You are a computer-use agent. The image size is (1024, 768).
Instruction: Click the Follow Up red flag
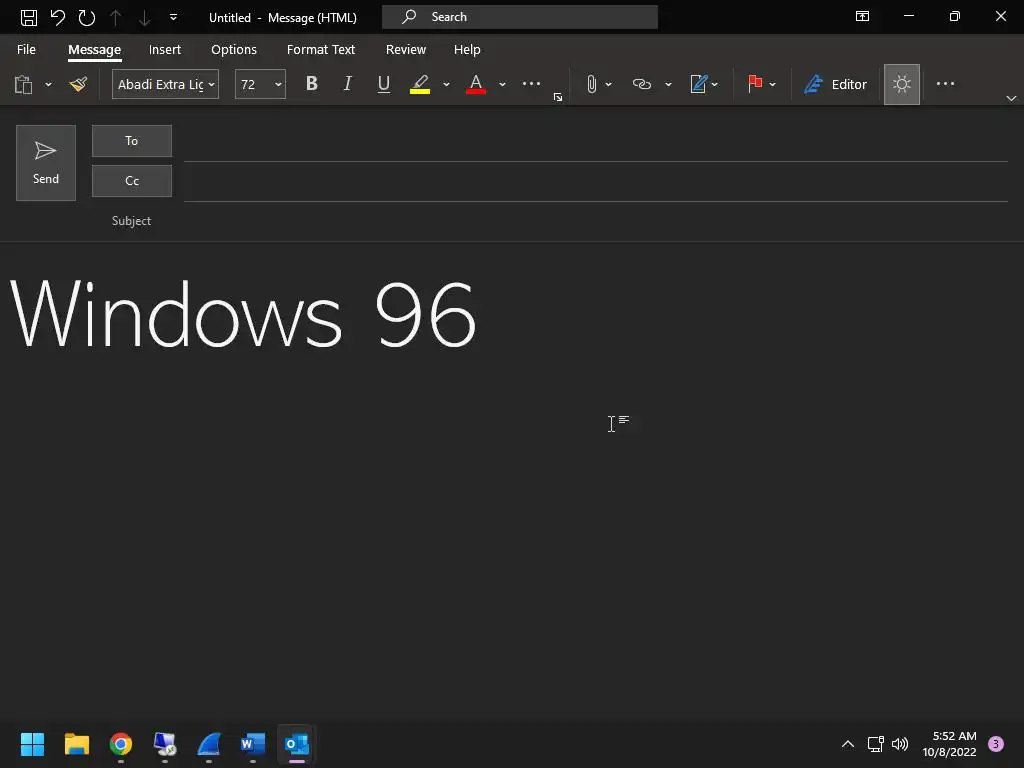[755, 84]
